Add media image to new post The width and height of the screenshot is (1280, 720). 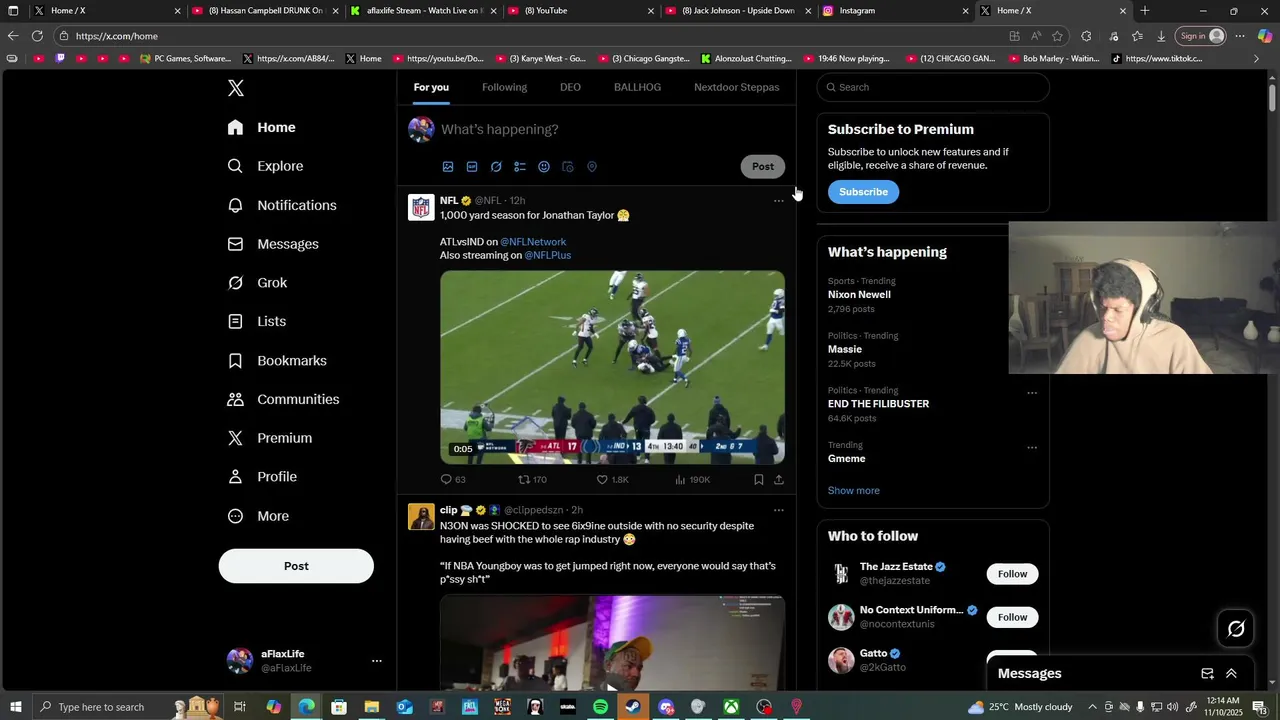tap(448, 167)
